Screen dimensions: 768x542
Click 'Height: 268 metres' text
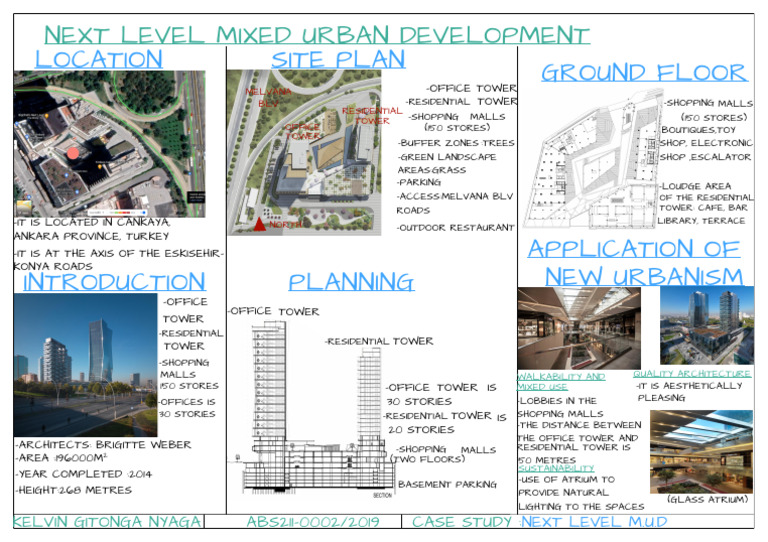coord(74,490)
